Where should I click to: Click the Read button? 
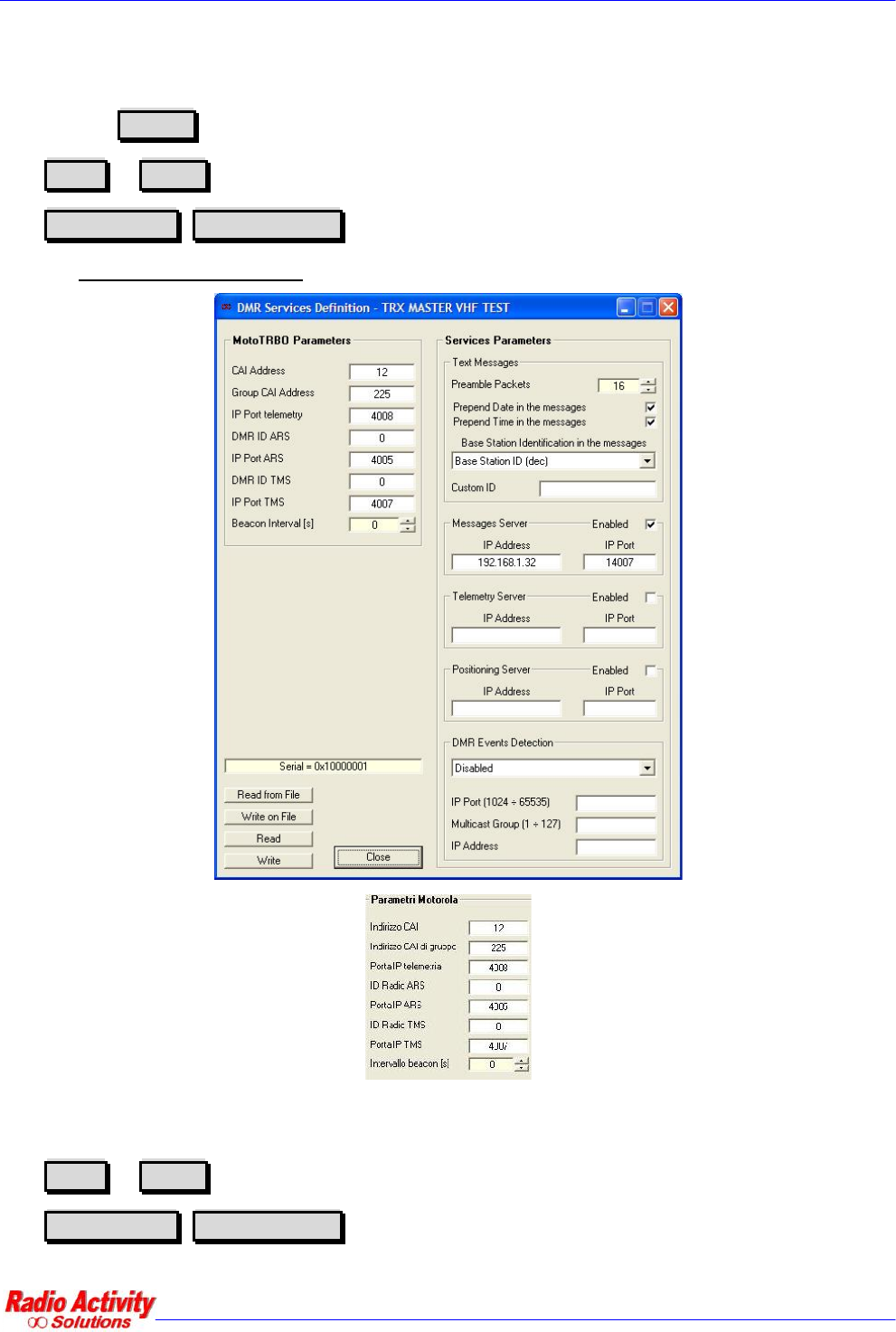[269, 839]
